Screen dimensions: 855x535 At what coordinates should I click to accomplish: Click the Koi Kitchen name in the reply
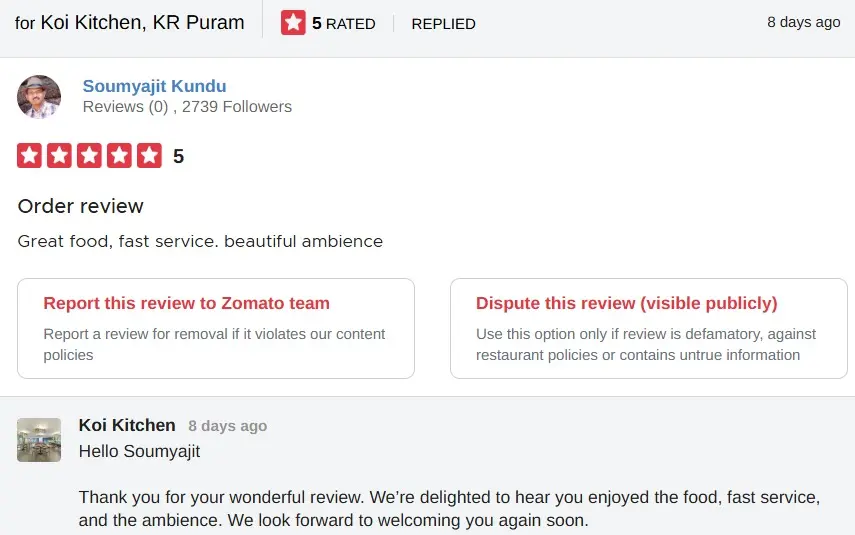(127, 425)
